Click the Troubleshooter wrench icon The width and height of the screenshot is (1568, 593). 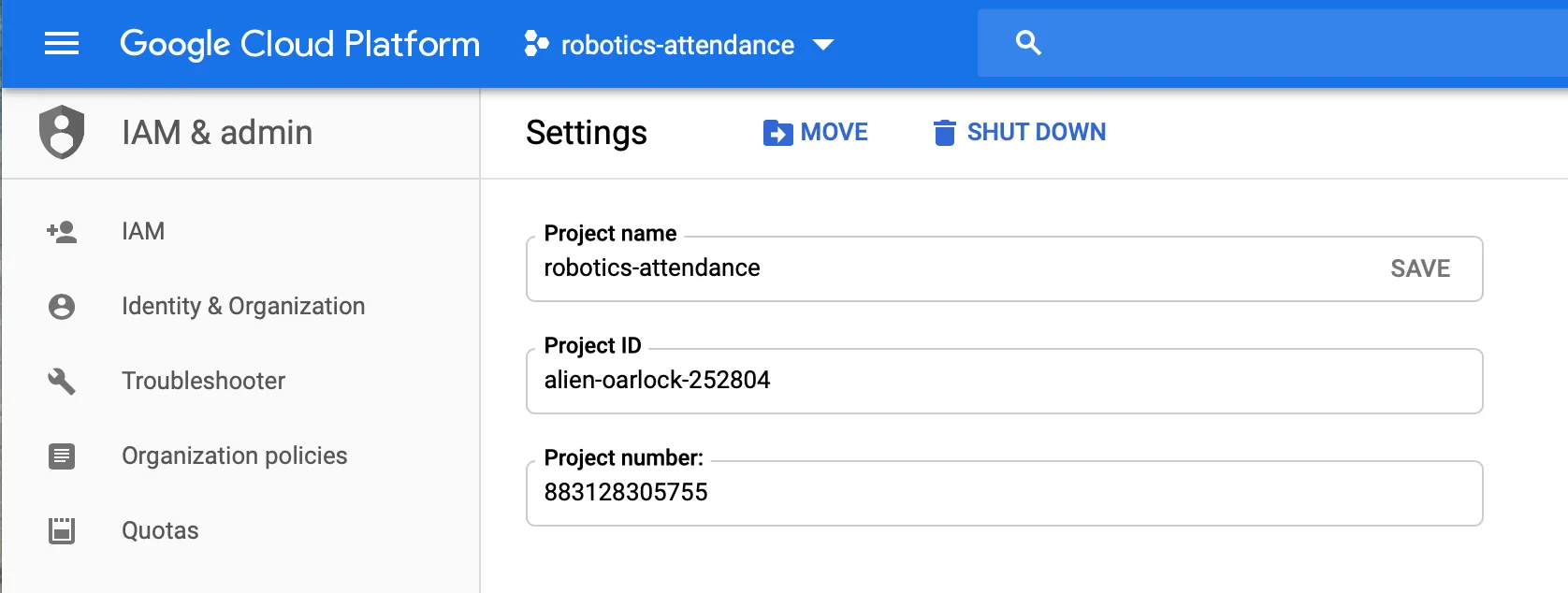coord(62,382)
